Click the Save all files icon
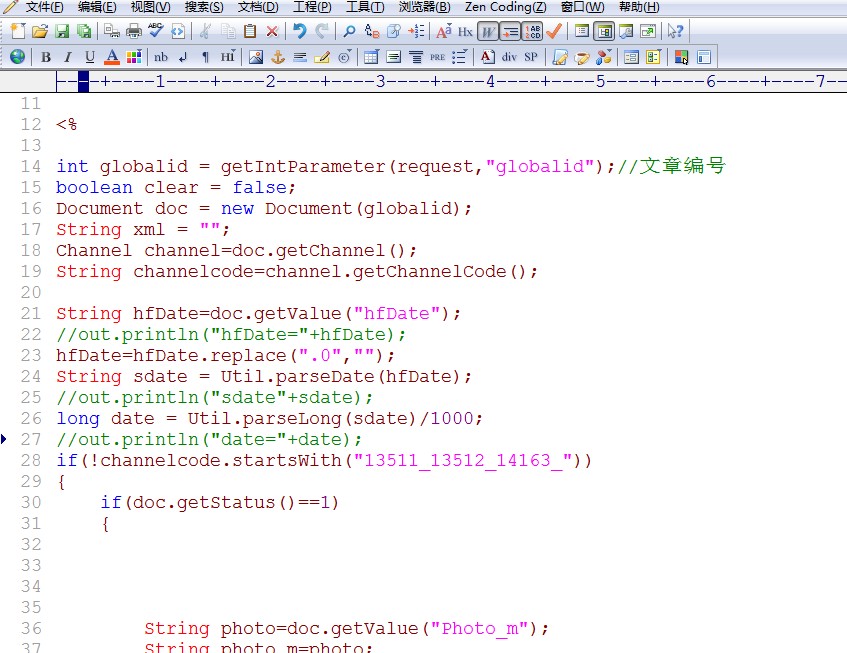847x653 pixels. pyautogui.click(x=84, y=31)
